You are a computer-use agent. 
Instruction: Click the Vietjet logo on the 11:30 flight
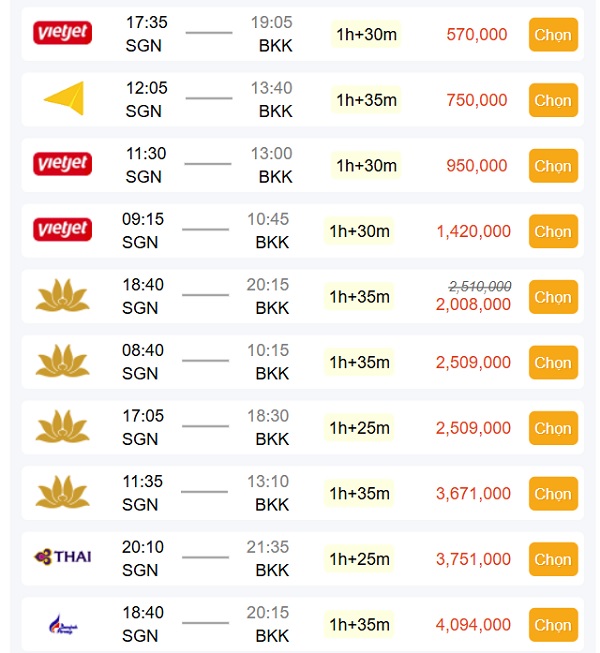pyautogui.click(x=63, y=165)
